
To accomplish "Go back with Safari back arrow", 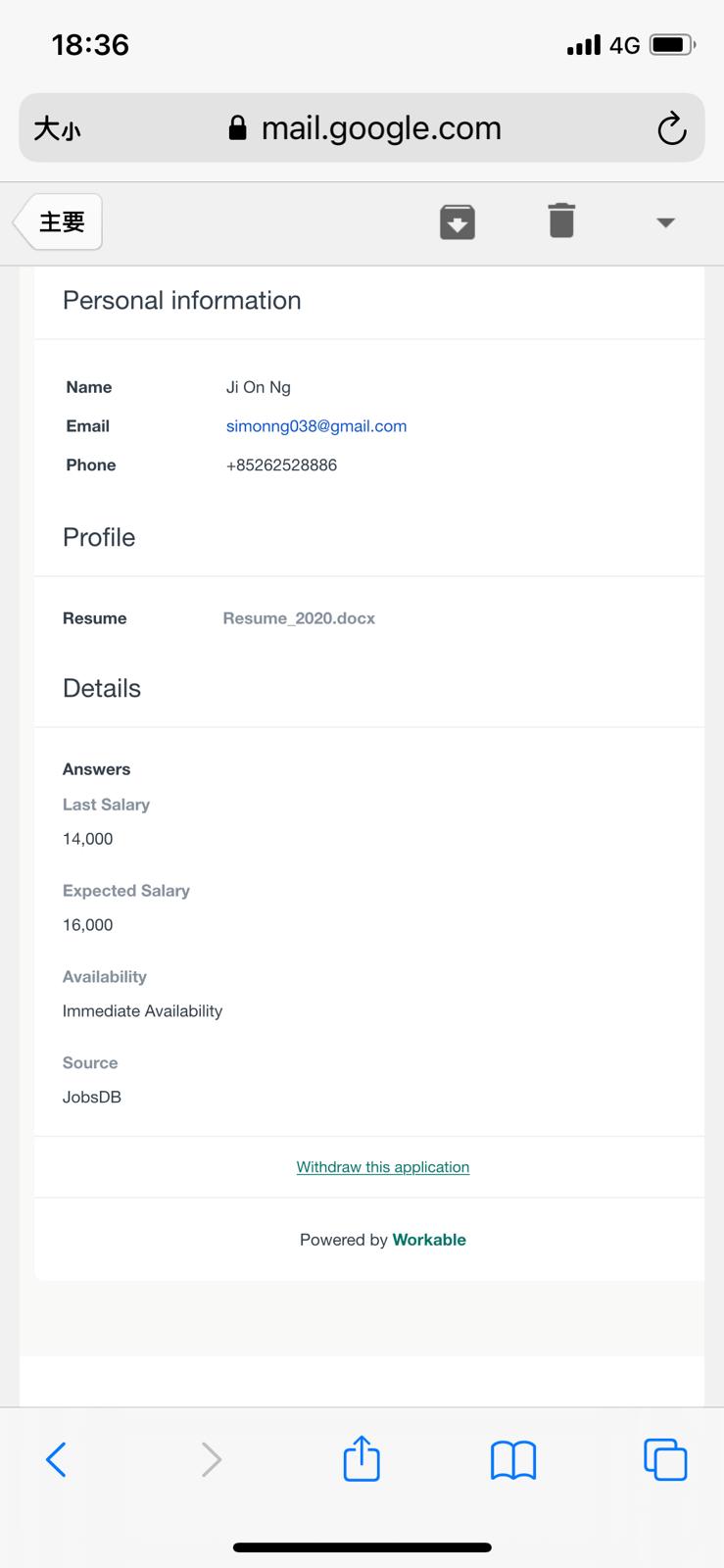I will (57, 1459).
